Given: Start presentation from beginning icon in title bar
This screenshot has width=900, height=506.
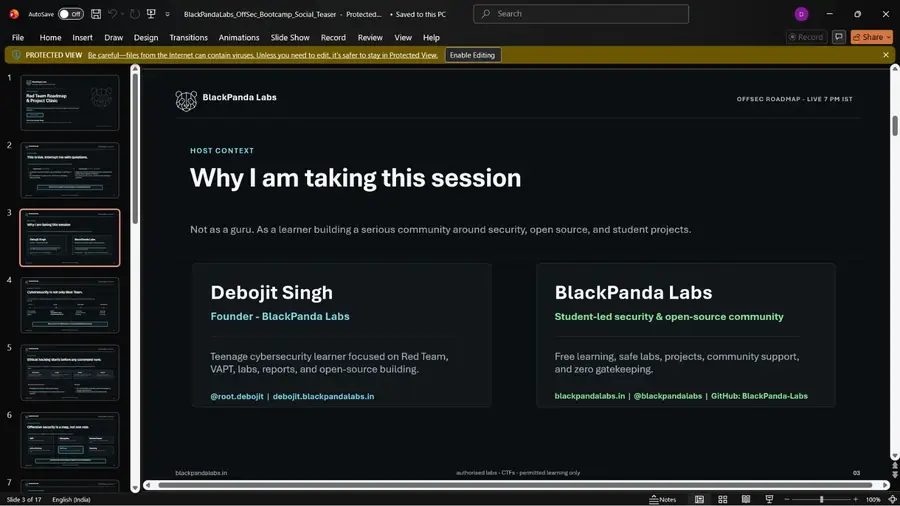Looking at the screenshot, I should click(x=151, y=14).
